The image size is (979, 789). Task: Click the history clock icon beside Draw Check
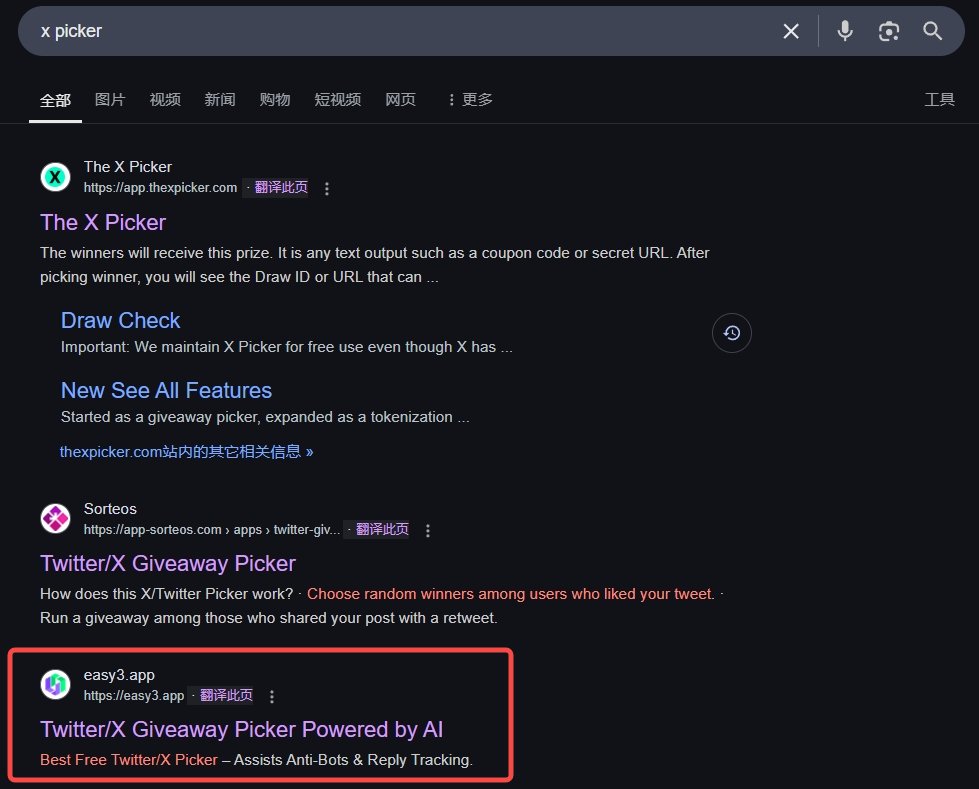point(732,333)
